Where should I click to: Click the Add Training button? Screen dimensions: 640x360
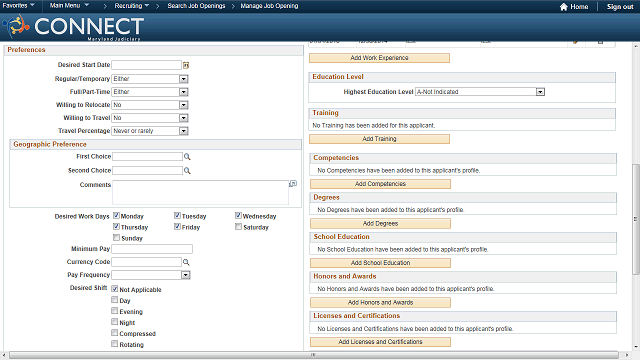tap(379, 139)
